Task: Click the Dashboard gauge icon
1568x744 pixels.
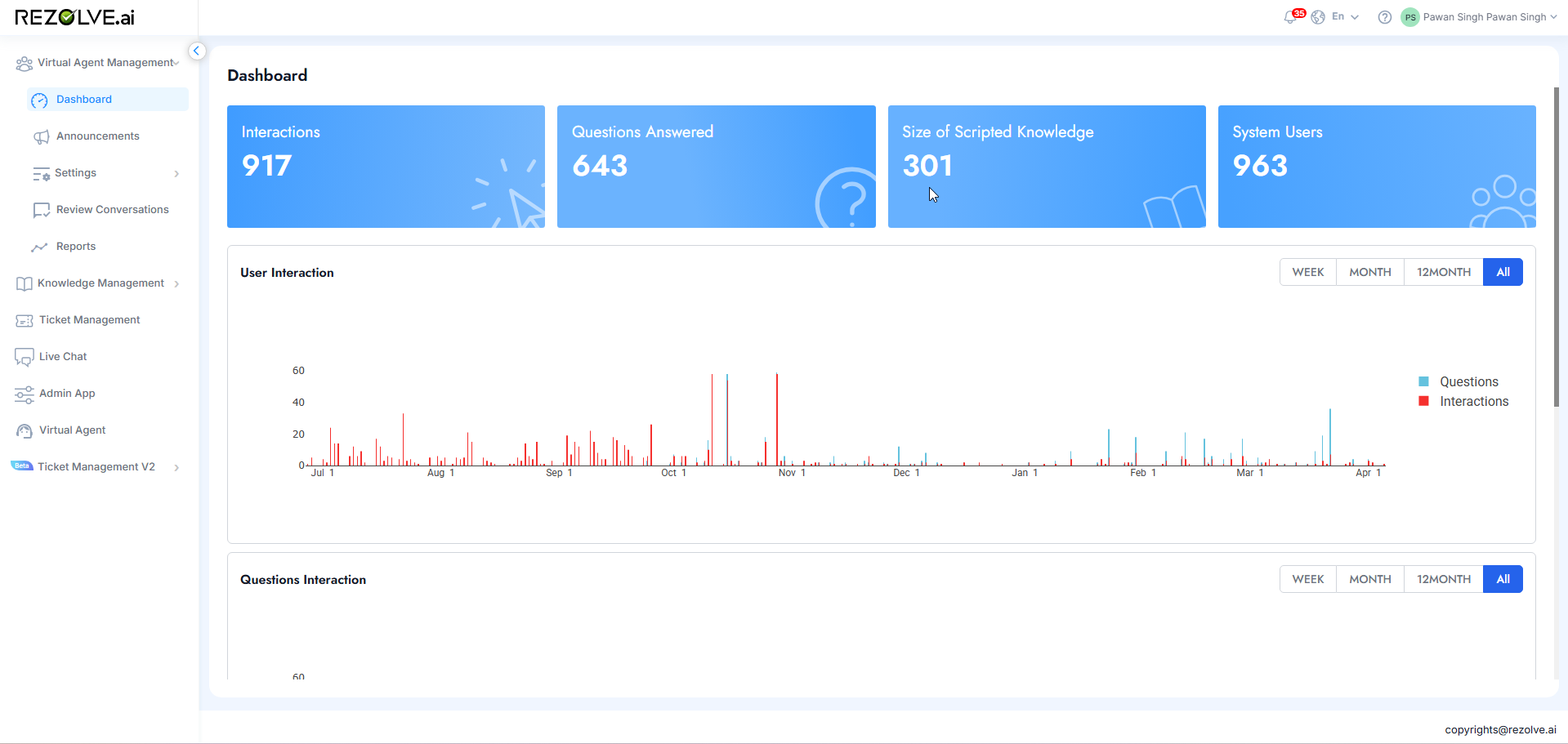Action: [x=39, y=100]
